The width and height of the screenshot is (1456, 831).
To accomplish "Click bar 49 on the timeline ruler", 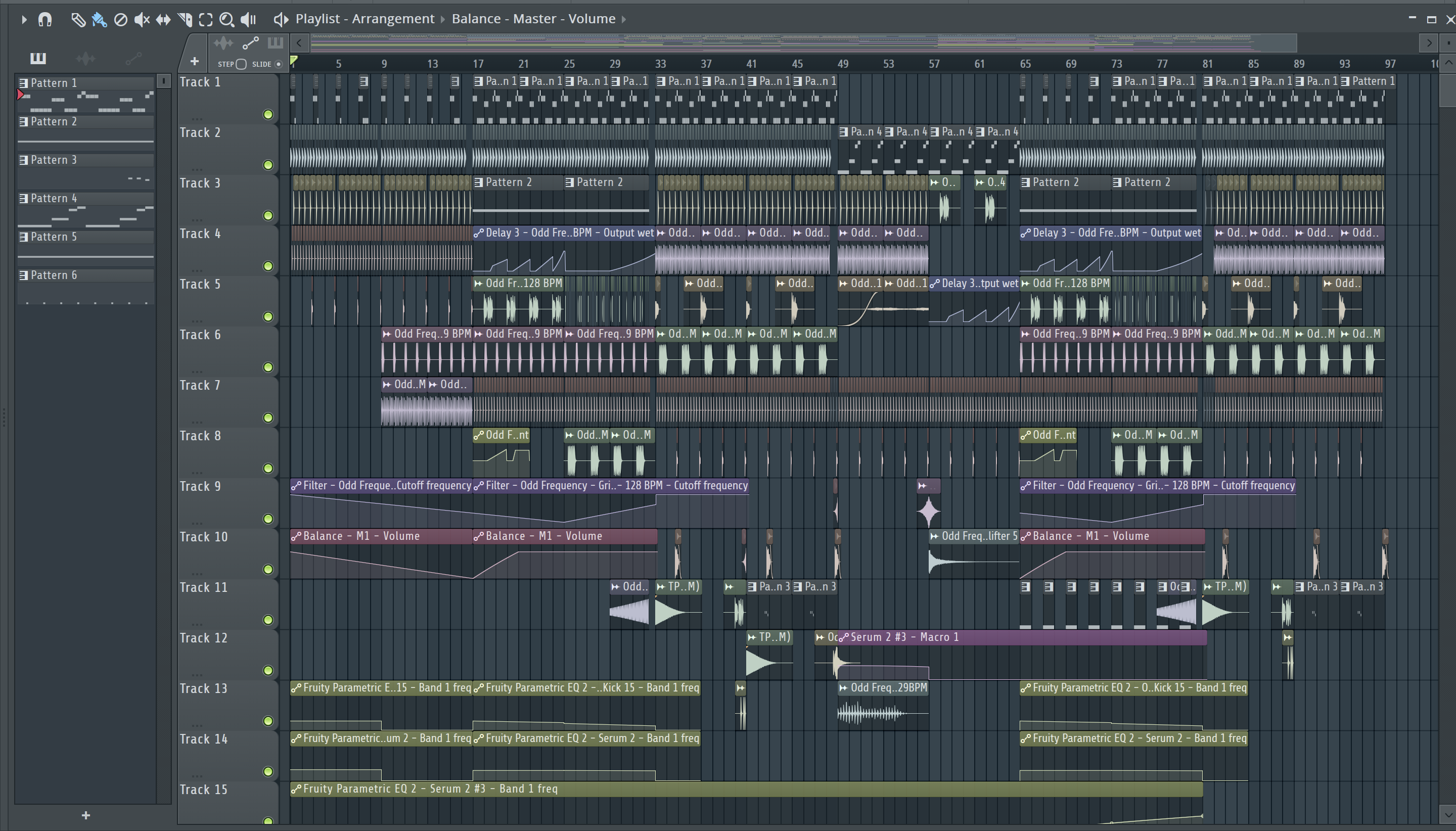I will (842, 64).
